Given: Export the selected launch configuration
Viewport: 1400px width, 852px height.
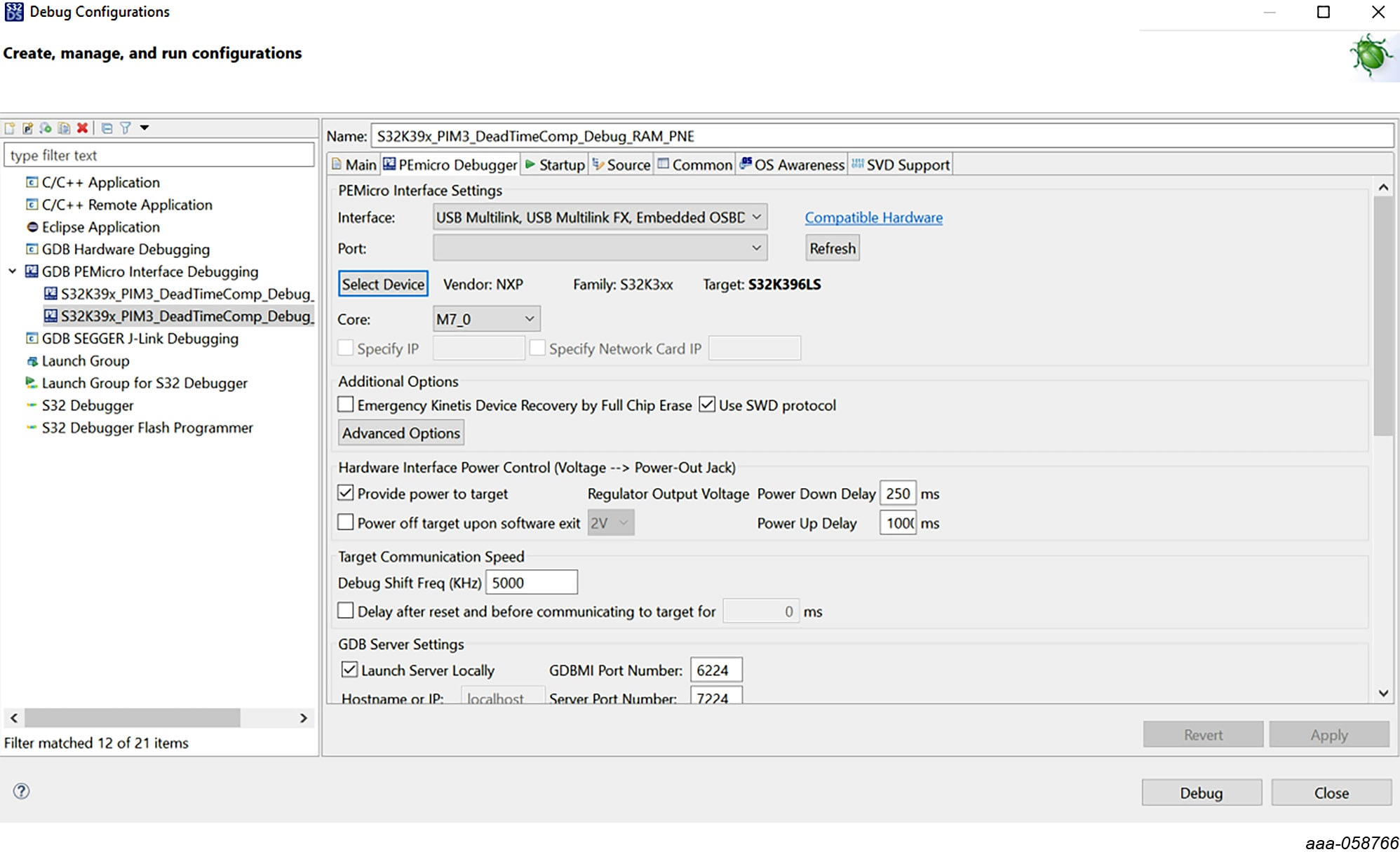Looking at the screenshot, I should pyautogui.click(x=45, y=128).
